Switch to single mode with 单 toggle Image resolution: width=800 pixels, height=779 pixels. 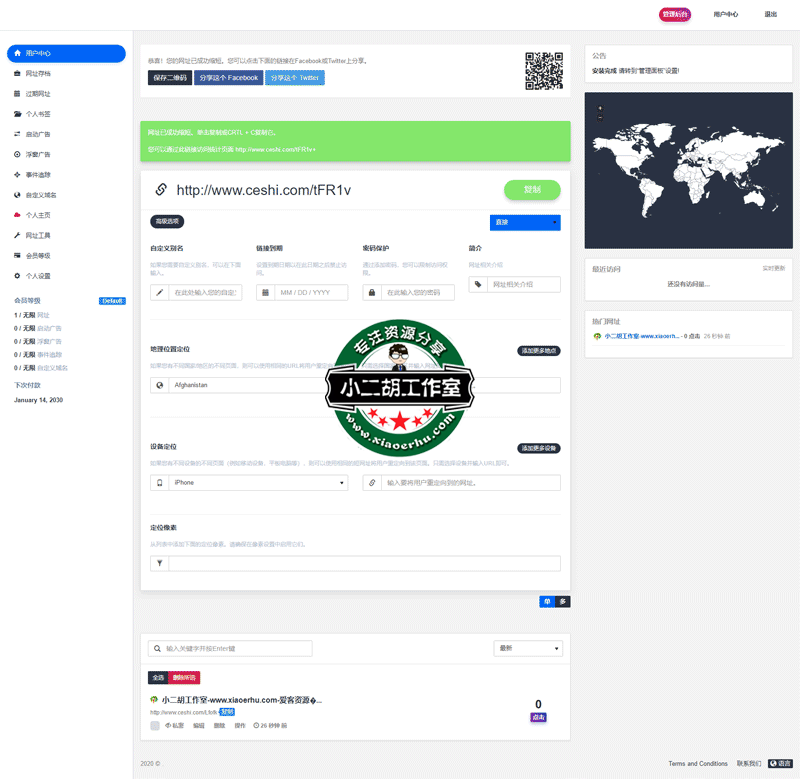pyautogui.click(x=547, y=601)
